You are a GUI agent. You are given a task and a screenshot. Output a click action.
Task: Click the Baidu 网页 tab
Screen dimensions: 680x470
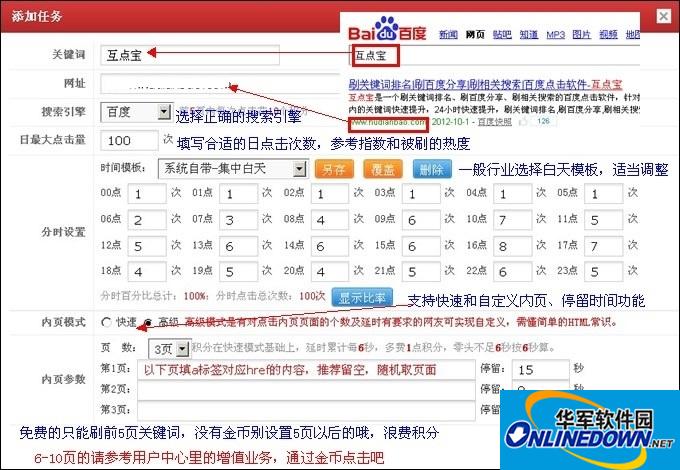pyautogui.click(x=475, y=34)
